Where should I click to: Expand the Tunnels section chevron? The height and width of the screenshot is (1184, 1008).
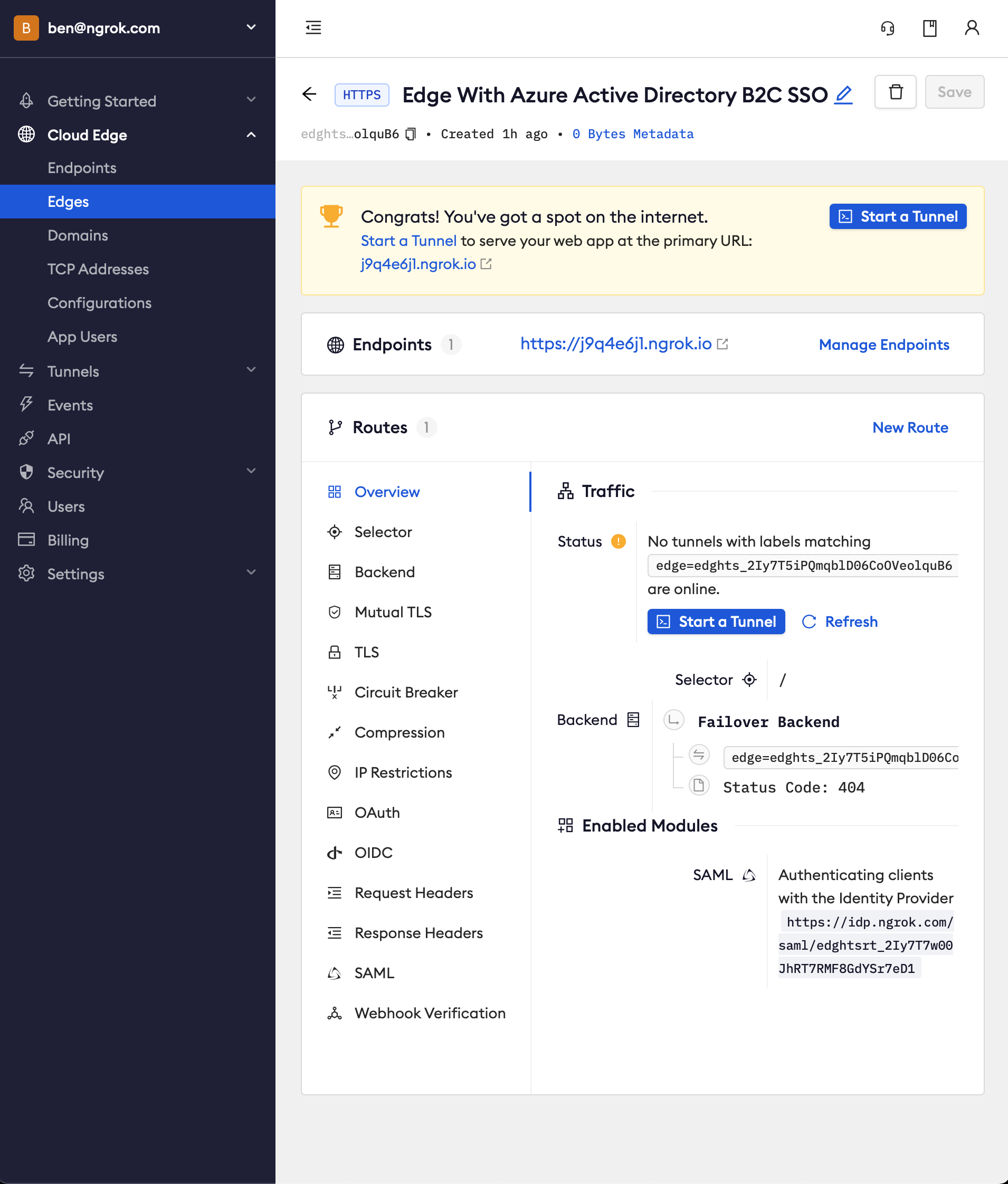click(251, 370)
